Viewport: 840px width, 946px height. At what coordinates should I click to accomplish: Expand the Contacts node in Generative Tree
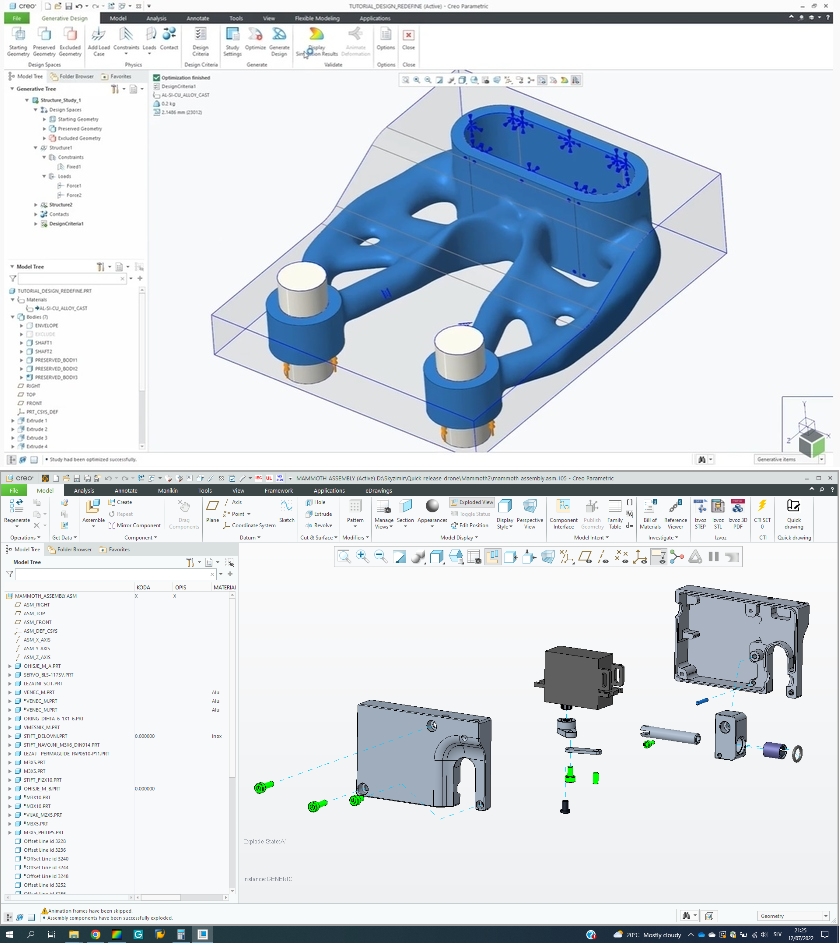36,214
